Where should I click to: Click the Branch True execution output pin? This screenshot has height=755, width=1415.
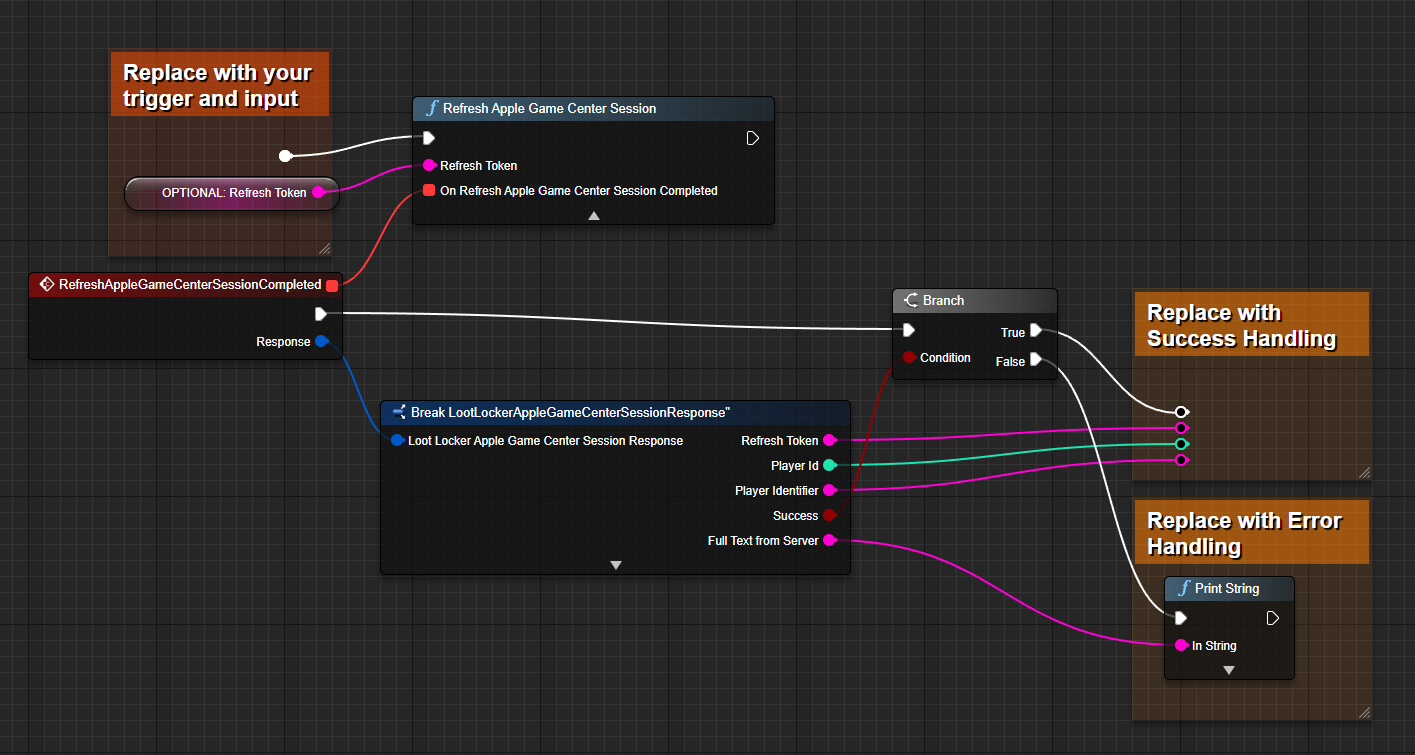[x=1036, y=330]
